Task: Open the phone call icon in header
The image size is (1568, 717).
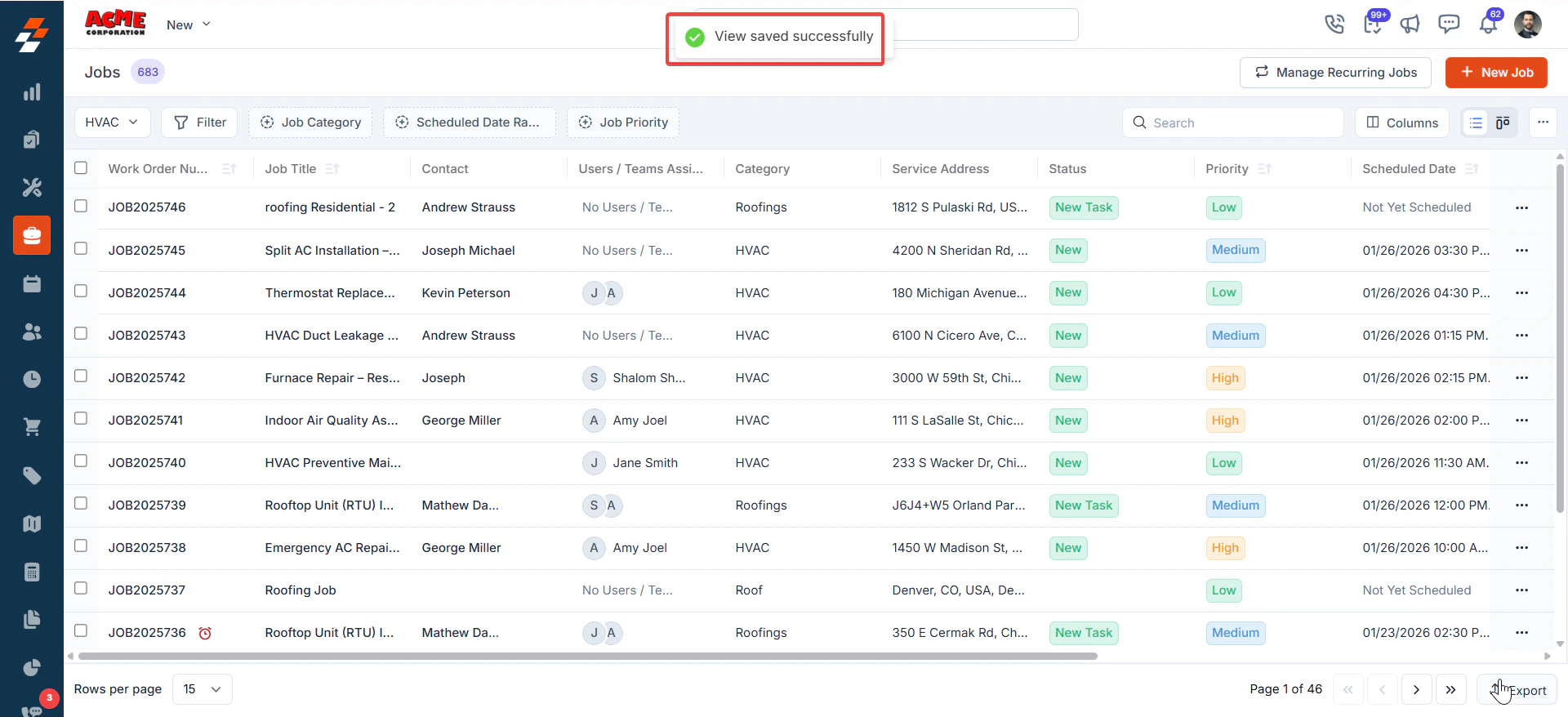Action: click(x=1334, y=24)
